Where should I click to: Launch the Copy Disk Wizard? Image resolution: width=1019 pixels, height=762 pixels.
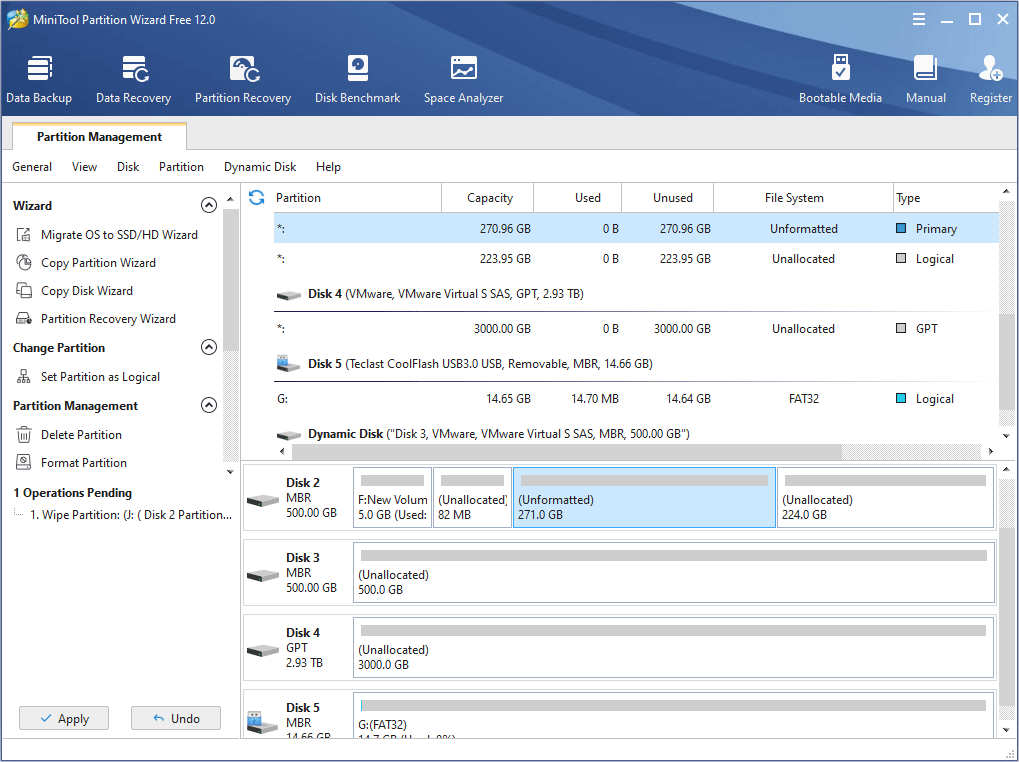pyautogui.click(x=73, y=290)
